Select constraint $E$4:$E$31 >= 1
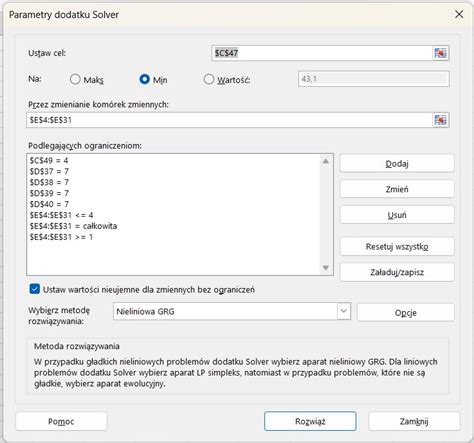The width and height of the screenshot is (474, 443). click(61, 237)
